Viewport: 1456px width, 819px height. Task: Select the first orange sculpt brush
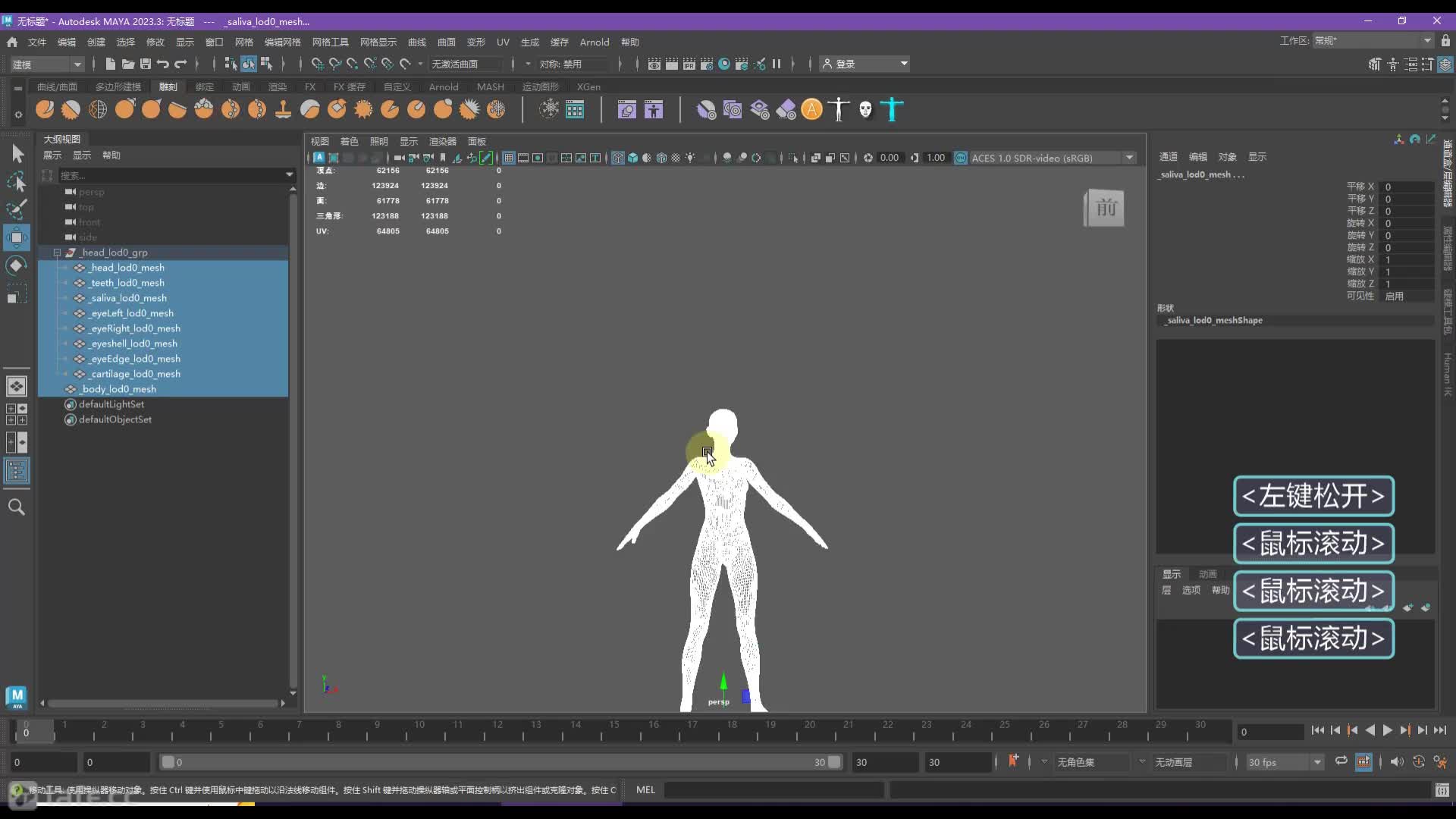tap(45, 110)
